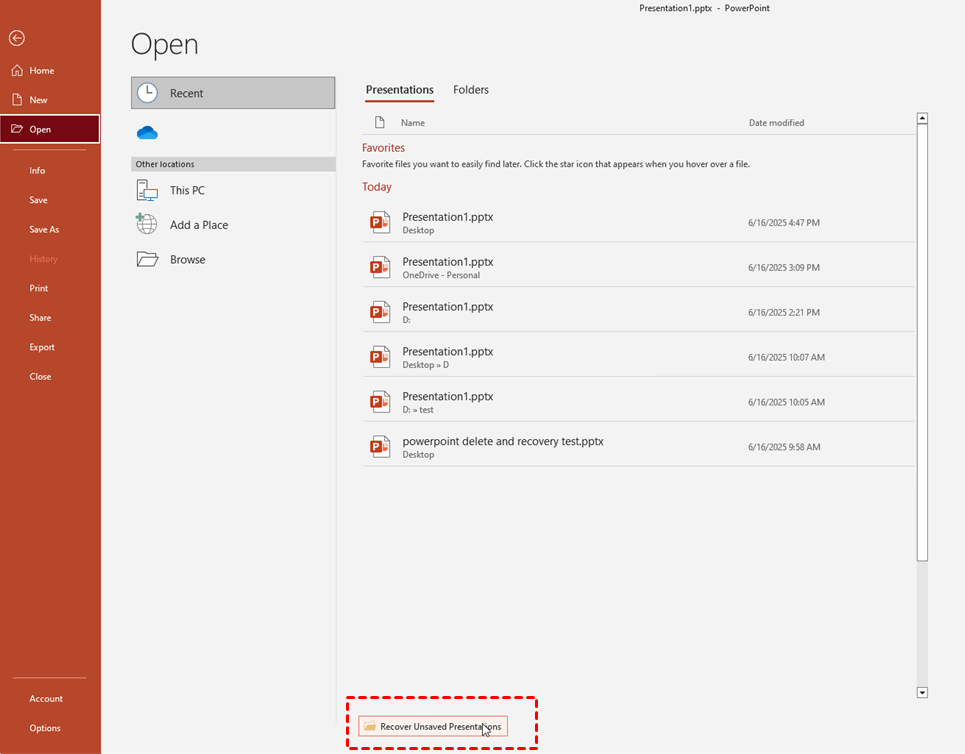Open Presentation1.pptx located in Desktop » D
Viewport: 965px width, 754px height.
[x=638, y=357]
